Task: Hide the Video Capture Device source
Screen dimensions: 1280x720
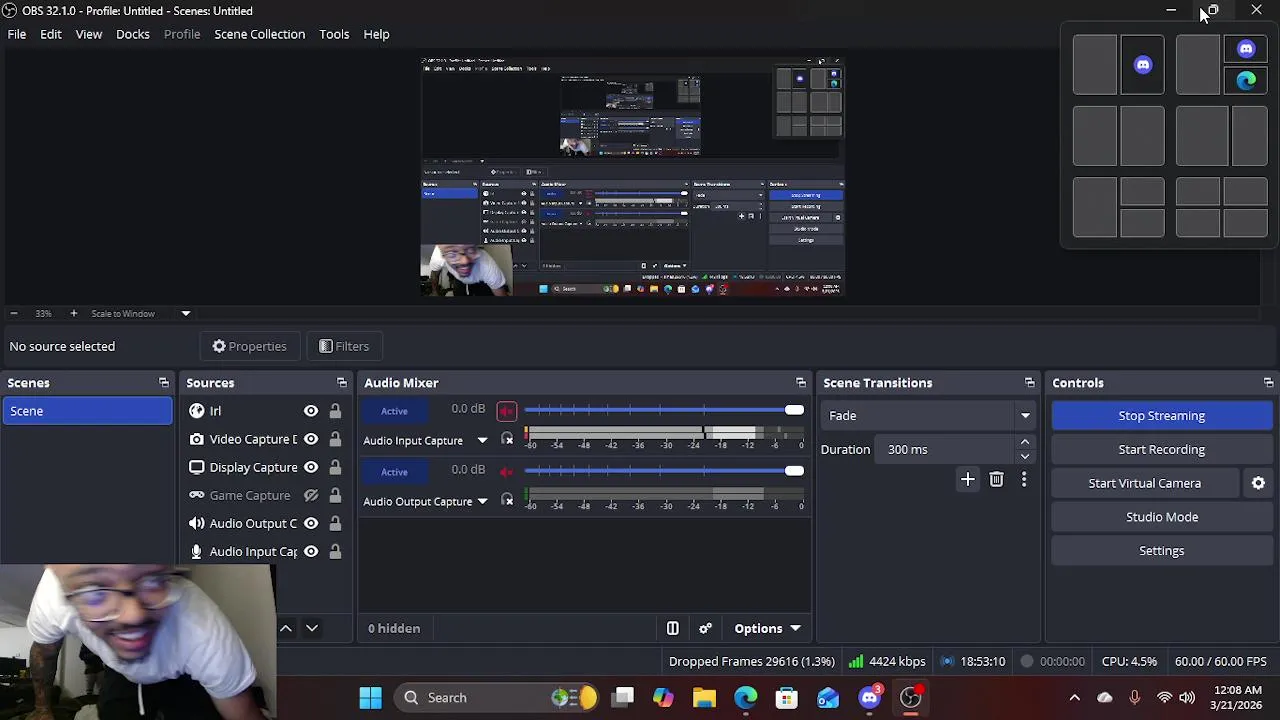Action: click(311, 439)
